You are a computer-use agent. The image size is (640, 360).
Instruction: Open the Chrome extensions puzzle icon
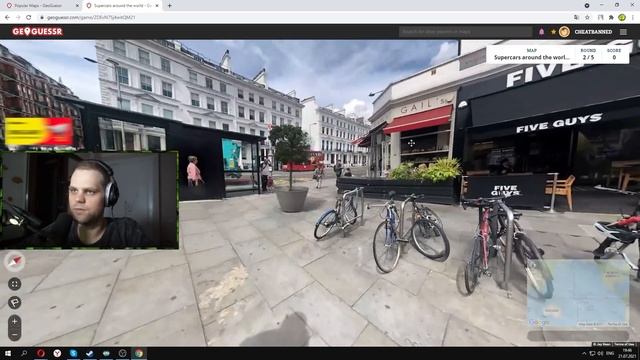[x=611, y=18]
